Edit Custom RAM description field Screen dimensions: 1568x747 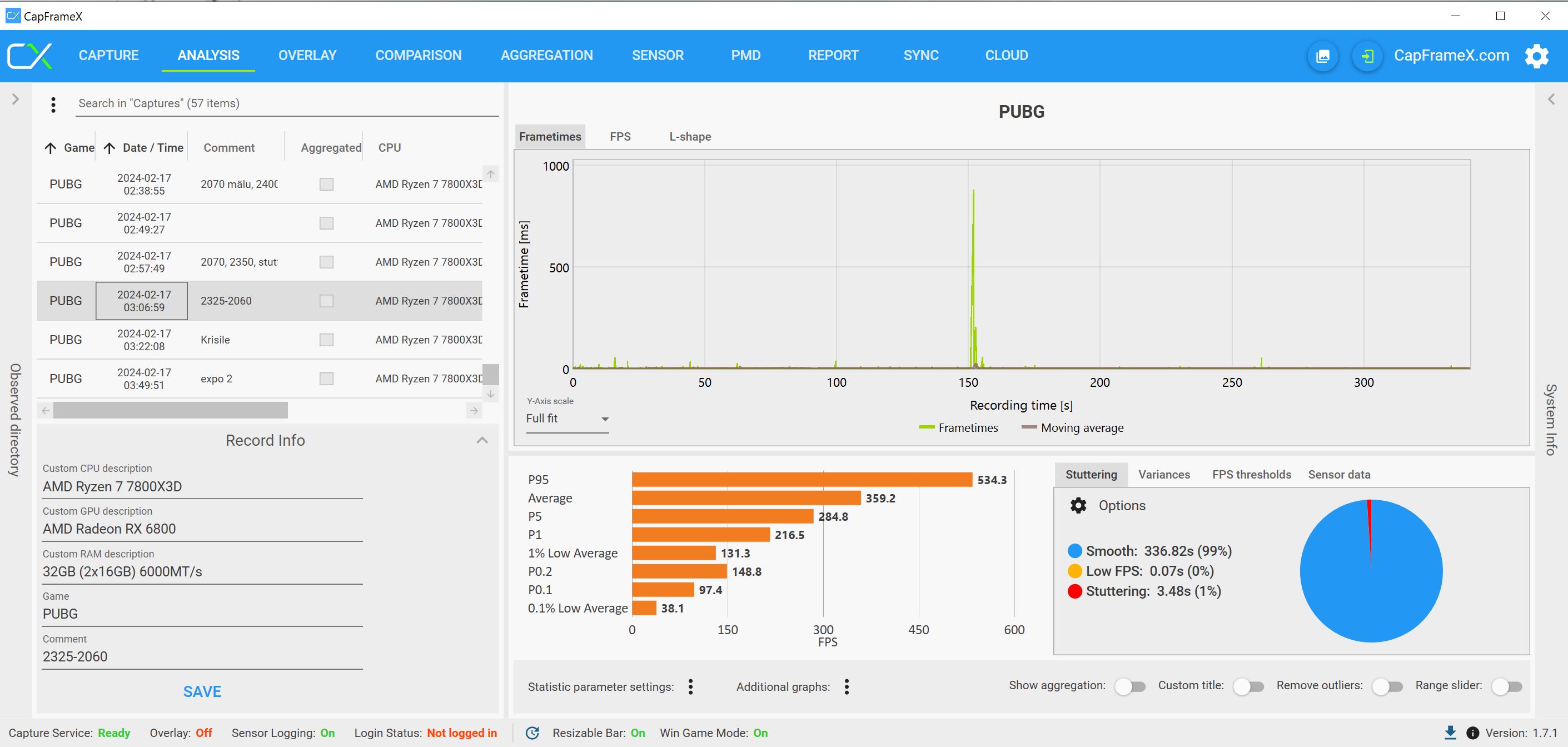(x=202, y=572)
